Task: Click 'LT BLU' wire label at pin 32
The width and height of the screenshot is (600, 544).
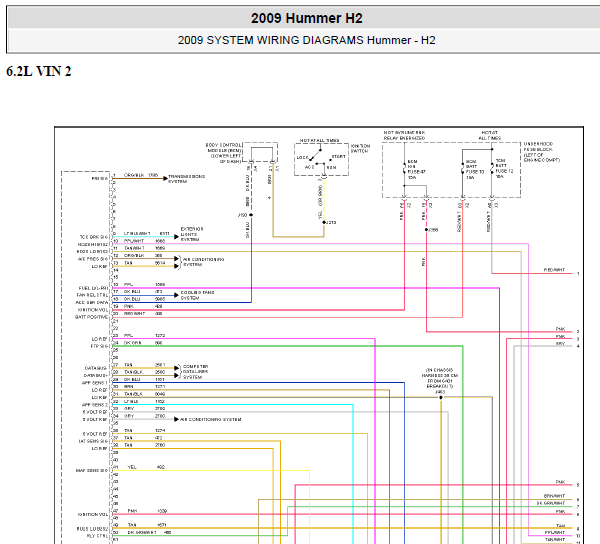Action: tap(131, 401)
